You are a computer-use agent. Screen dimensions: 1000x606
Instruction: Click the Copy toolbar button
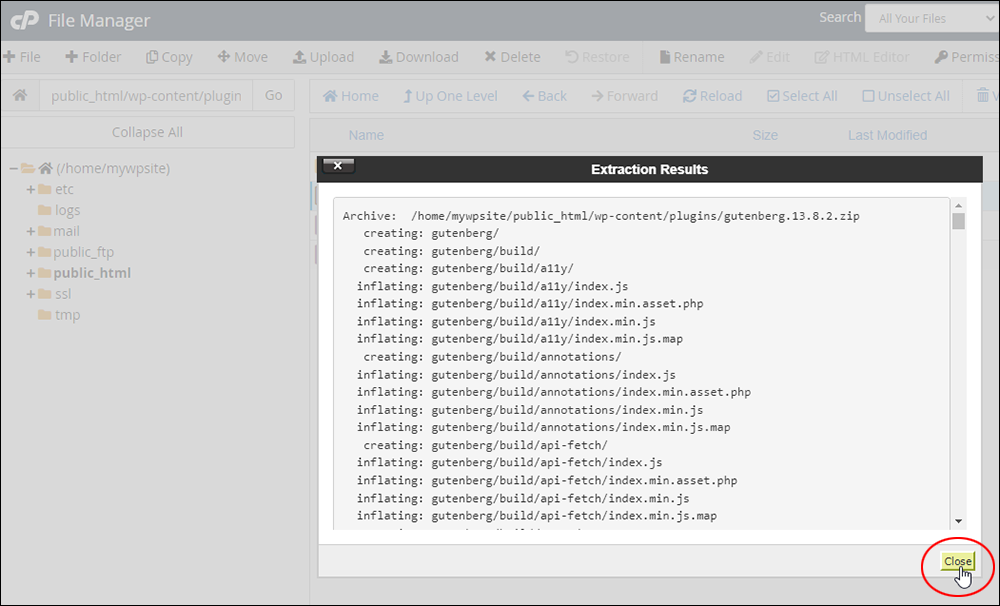click(169, 57)
